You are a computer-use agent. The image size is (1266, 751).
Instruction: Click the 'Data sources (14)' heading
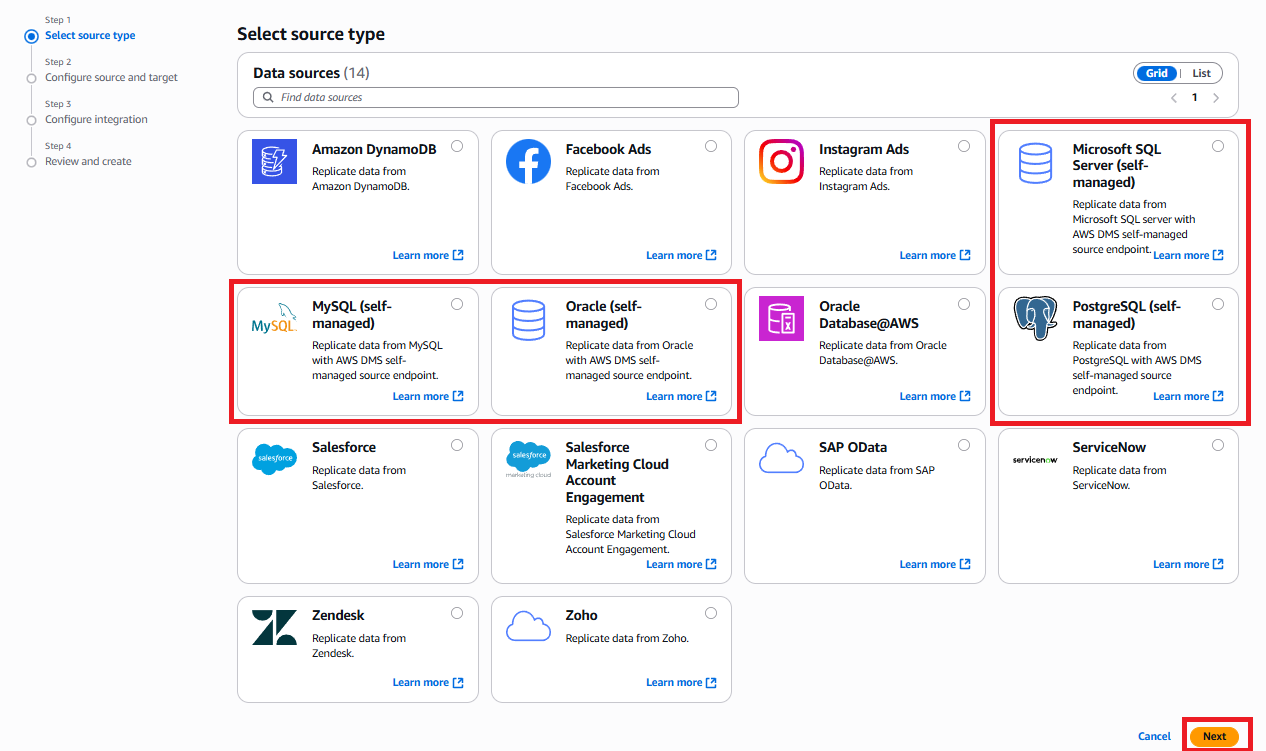click(x=311, y=73)
